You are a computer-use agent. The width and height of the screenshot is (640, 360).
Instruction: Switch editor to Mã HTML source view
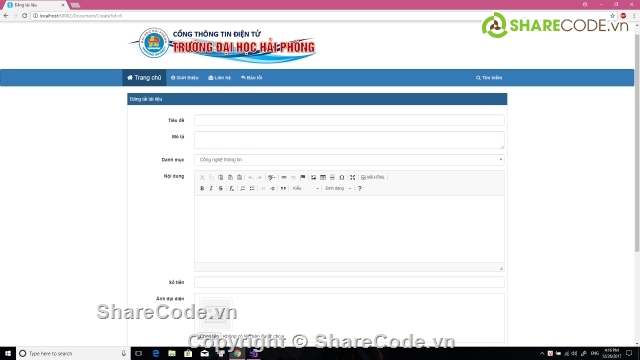click(x=373, y=177)
